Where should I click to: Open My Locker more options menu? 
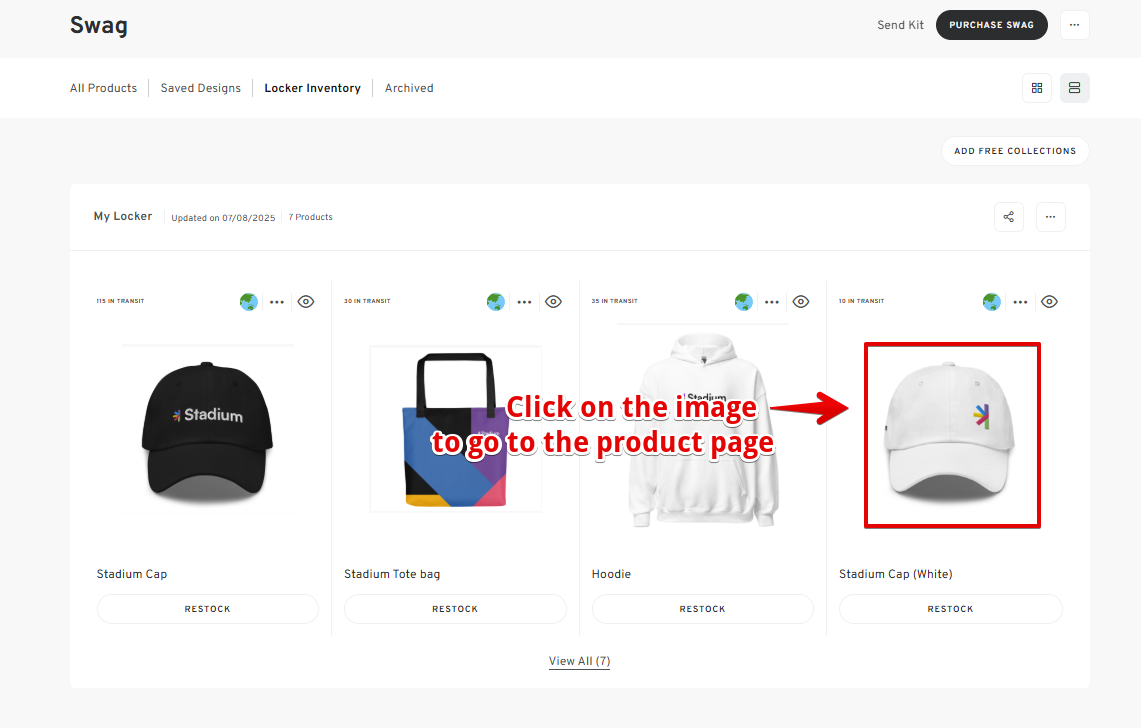1050,217
